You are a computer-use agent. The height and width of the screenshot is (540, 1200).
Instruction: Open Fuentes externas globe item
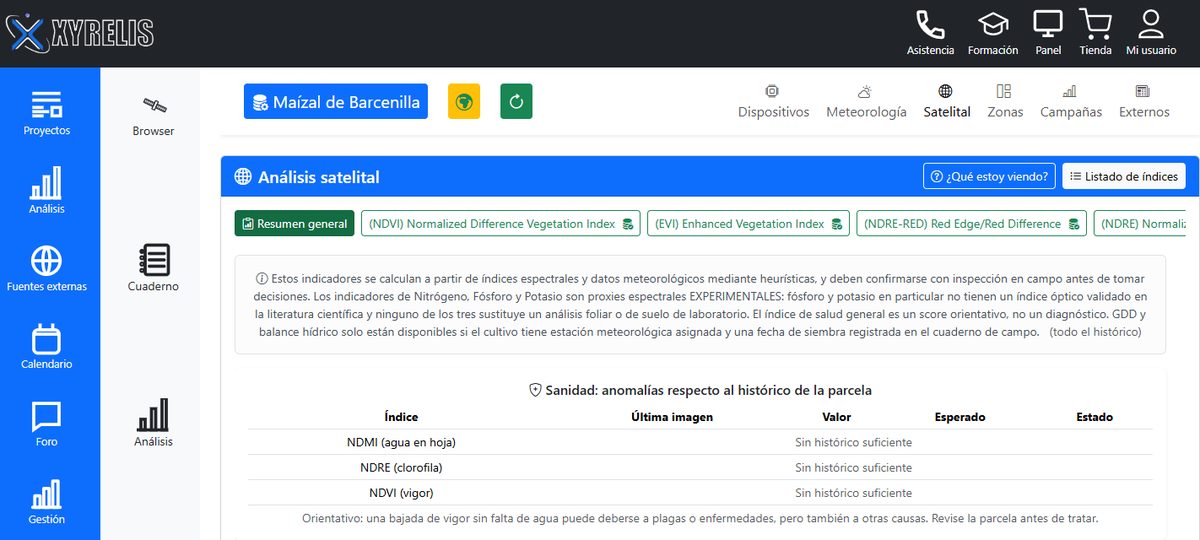(x=47, y=268)
